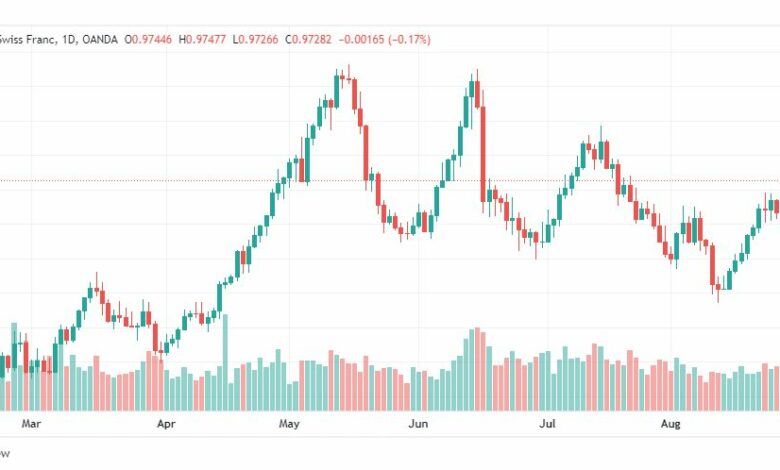Click the Aug label on the time axis
Screen dimensions: 780x470
(x=670, y=424)
